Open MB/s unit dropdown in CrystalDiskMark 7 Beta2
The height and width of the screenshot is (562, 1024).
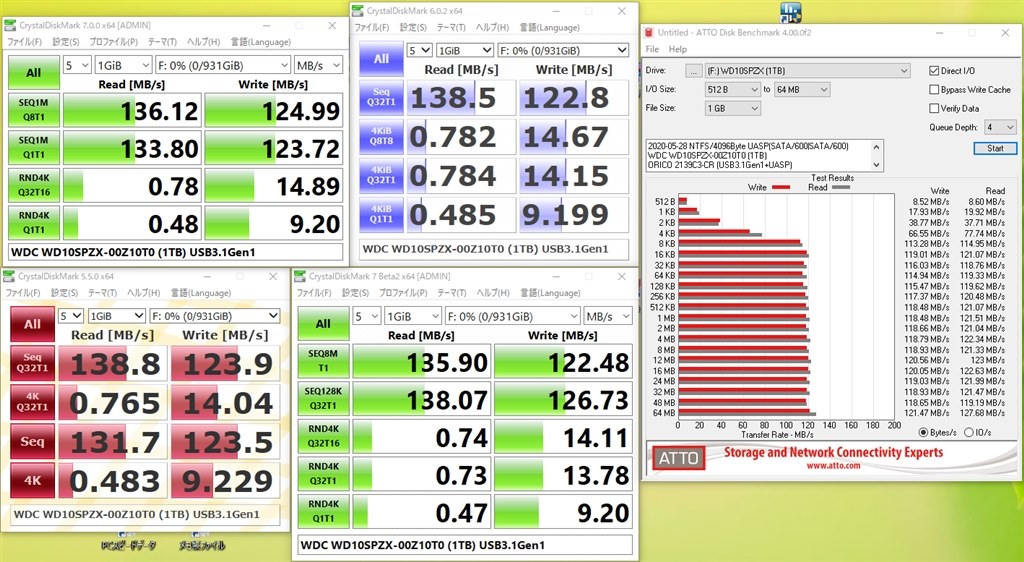pos(608,317)
